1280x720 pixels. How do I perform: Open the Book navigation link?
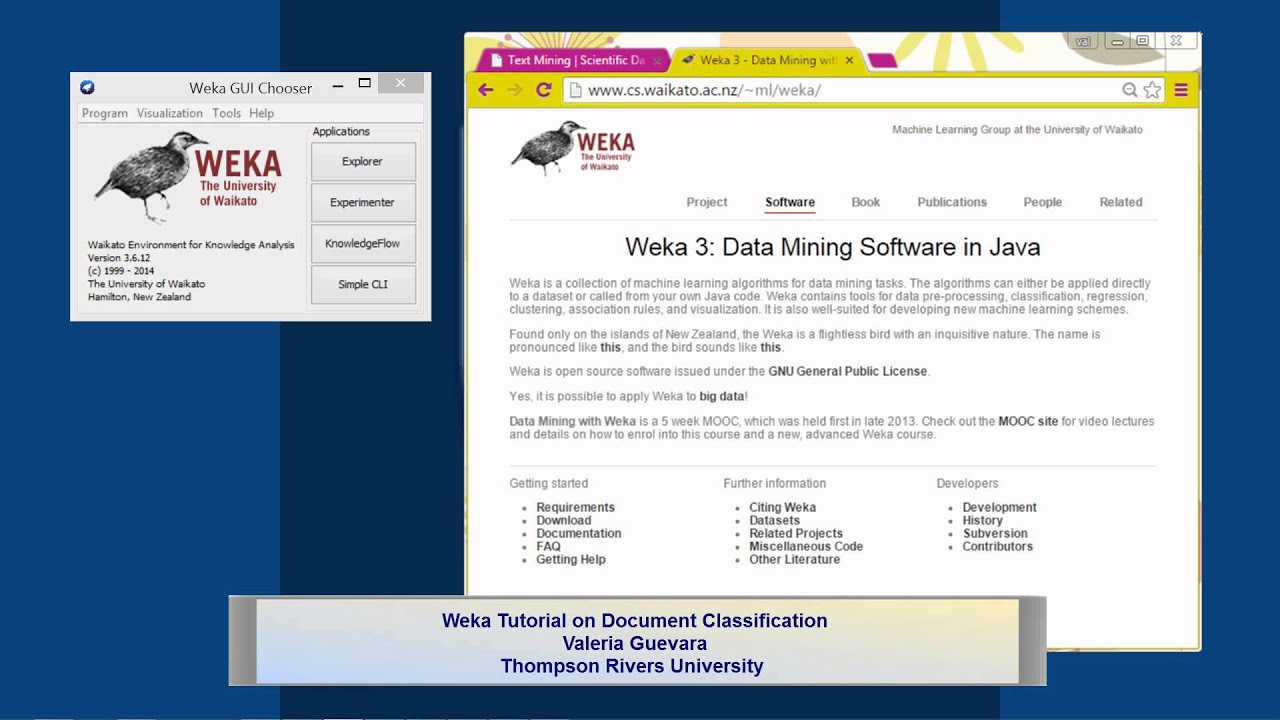(x=866, y=202)
